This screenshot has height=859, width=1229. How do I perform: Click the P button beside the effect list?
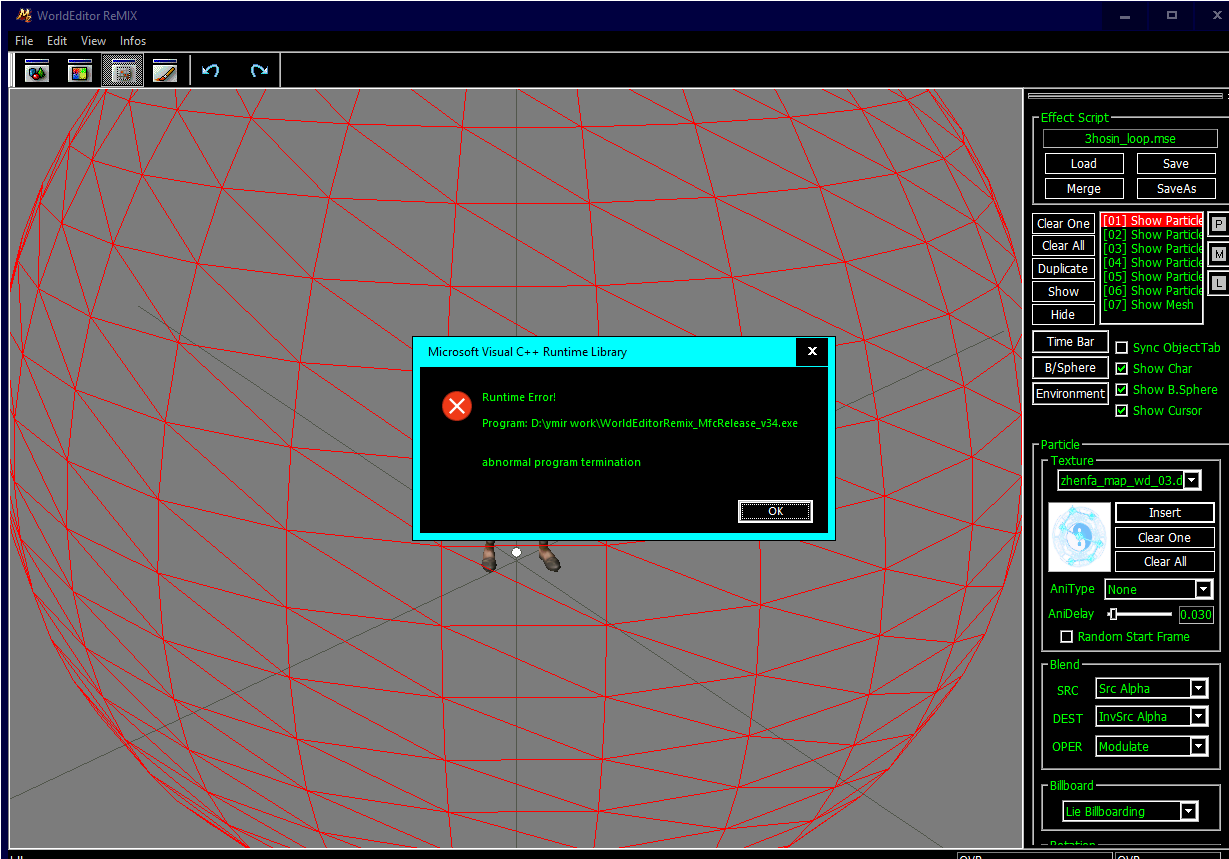tap(1218, 224)
